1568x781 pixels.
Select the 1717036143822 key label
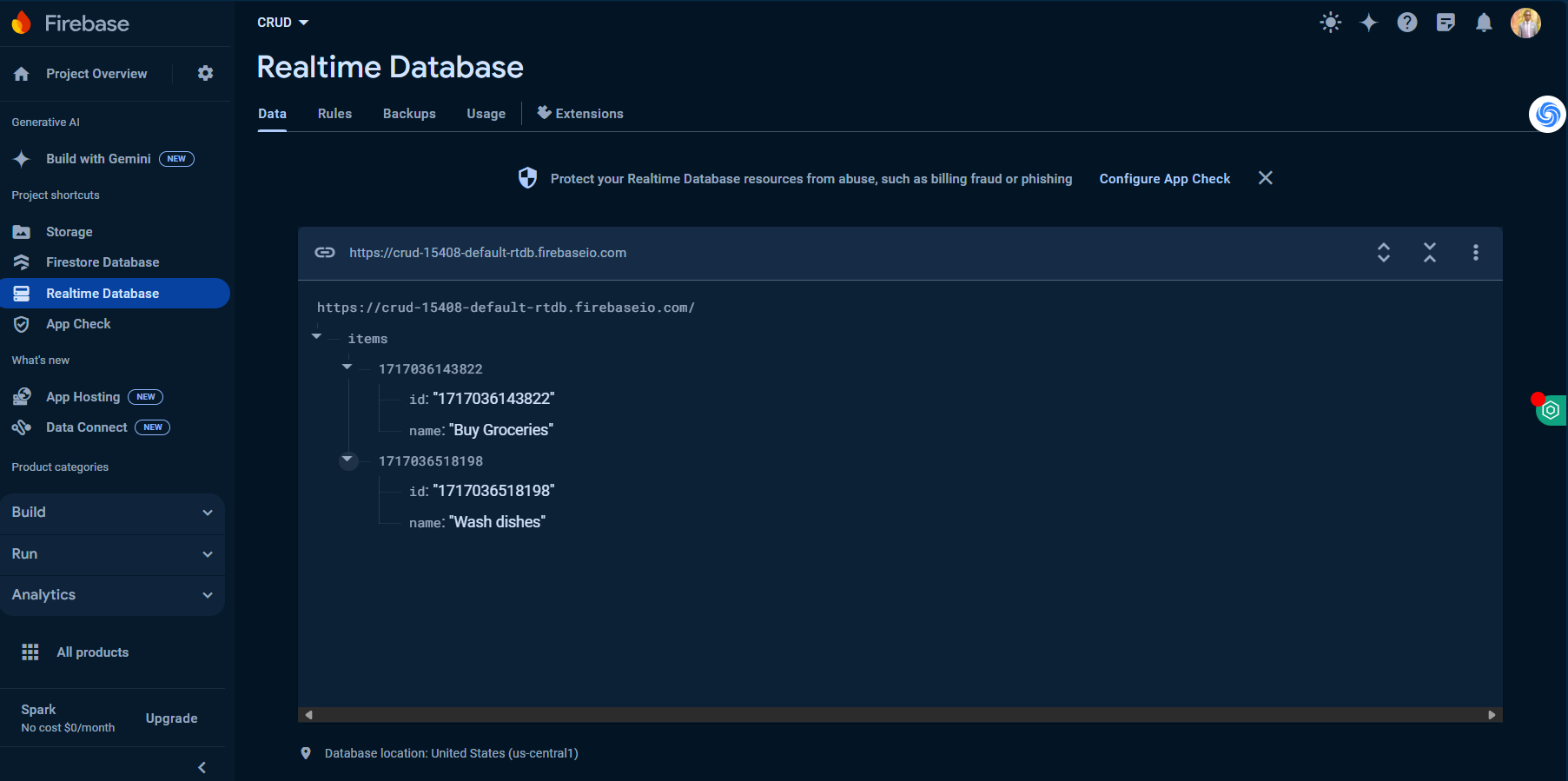tap(430, 369)
